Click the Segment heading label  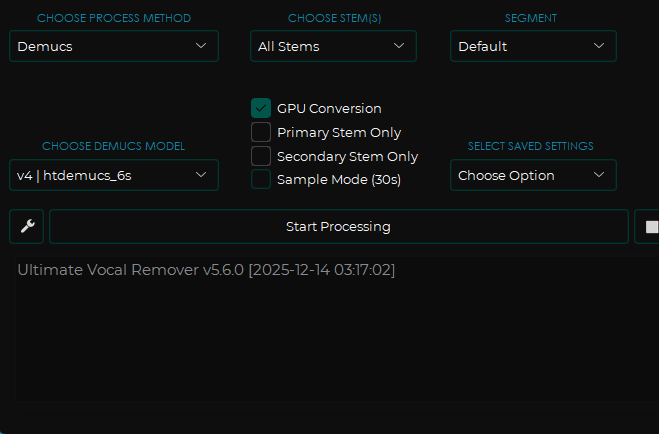tap(531, 18)
